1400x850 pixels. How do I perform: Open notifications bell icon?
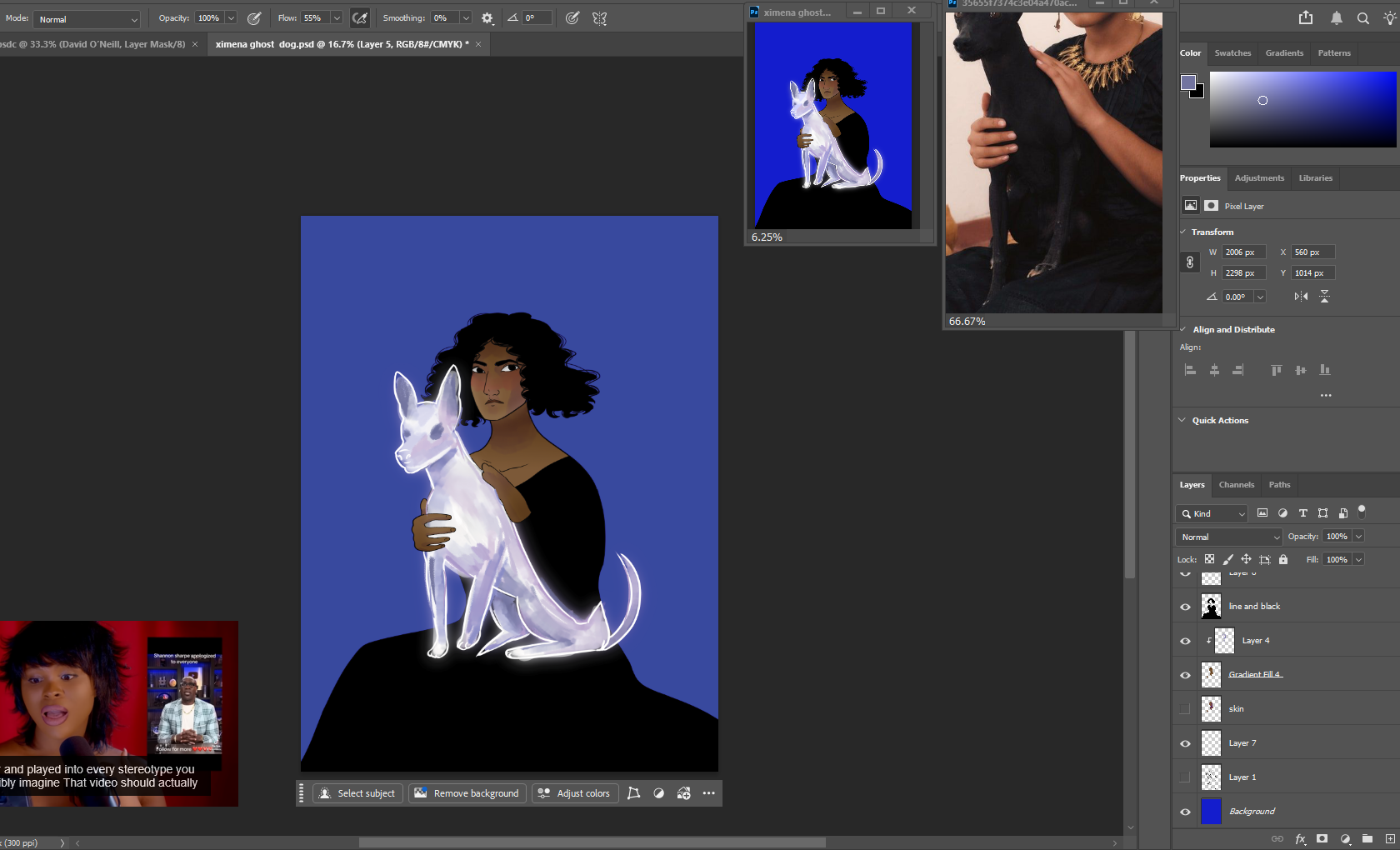pyautogui.click(x=1336, y=17)
